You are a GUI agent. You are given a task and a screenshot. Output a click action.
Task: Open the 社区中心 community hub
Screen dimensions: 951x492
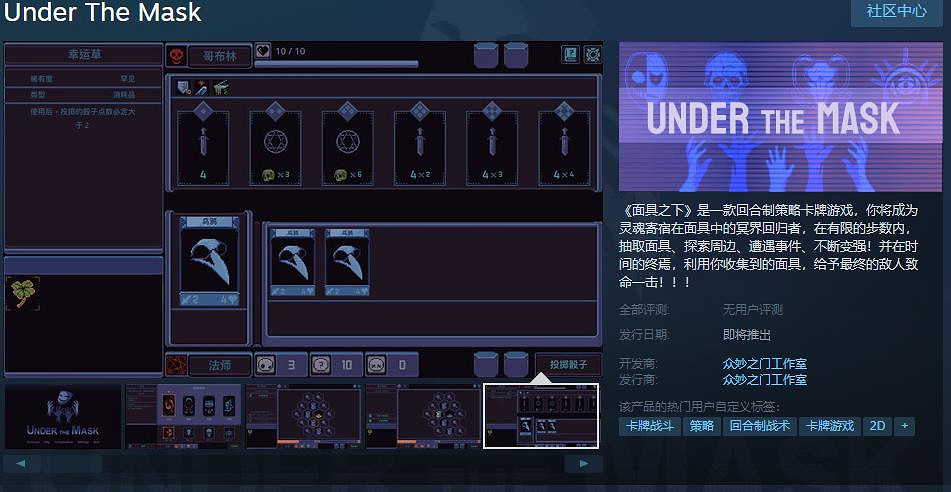(x=896, y=11)
